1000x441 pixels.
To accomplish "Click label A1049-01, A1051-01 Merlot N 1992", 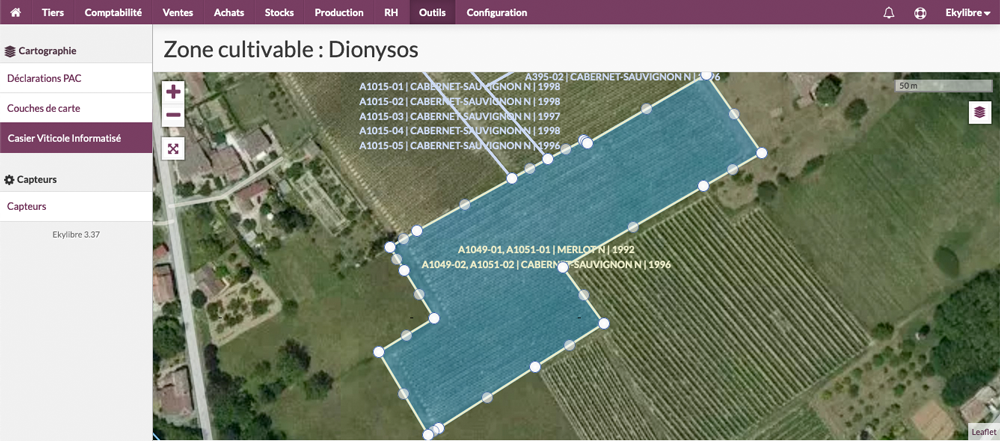I will click(x=547, y=250).
